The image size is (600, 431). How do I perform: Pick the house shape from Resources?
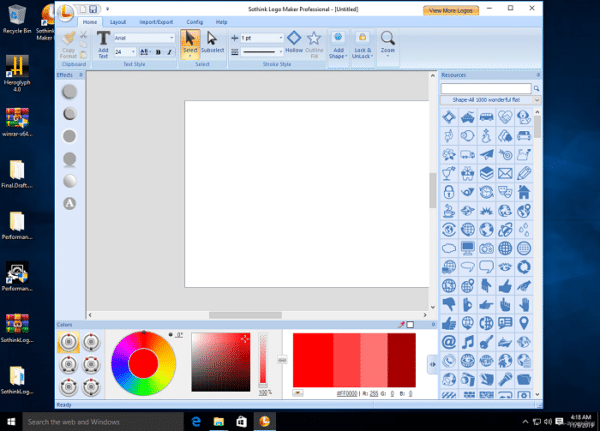pyautogui.click(x=525, y=191)
